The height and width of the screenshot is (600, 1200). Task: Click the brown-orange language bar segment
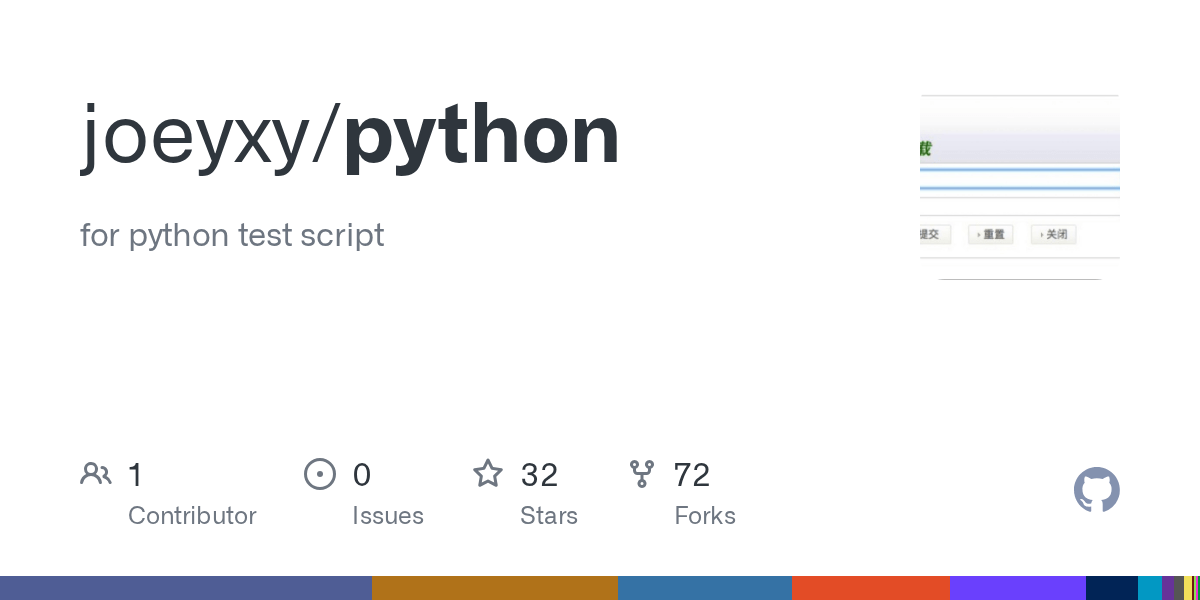(495, 588)
